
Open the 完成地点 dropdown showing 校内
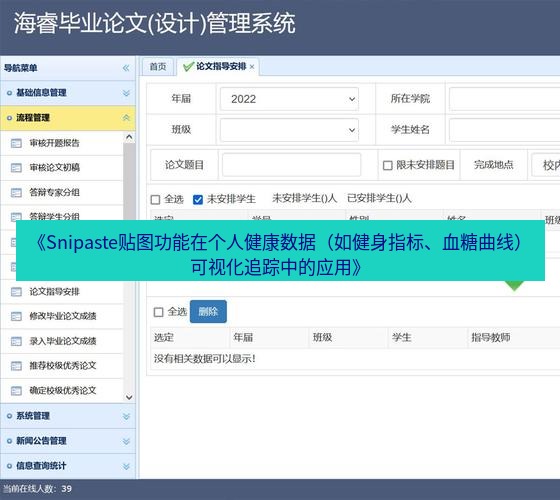pyautogui.click(x=546, y=165)
